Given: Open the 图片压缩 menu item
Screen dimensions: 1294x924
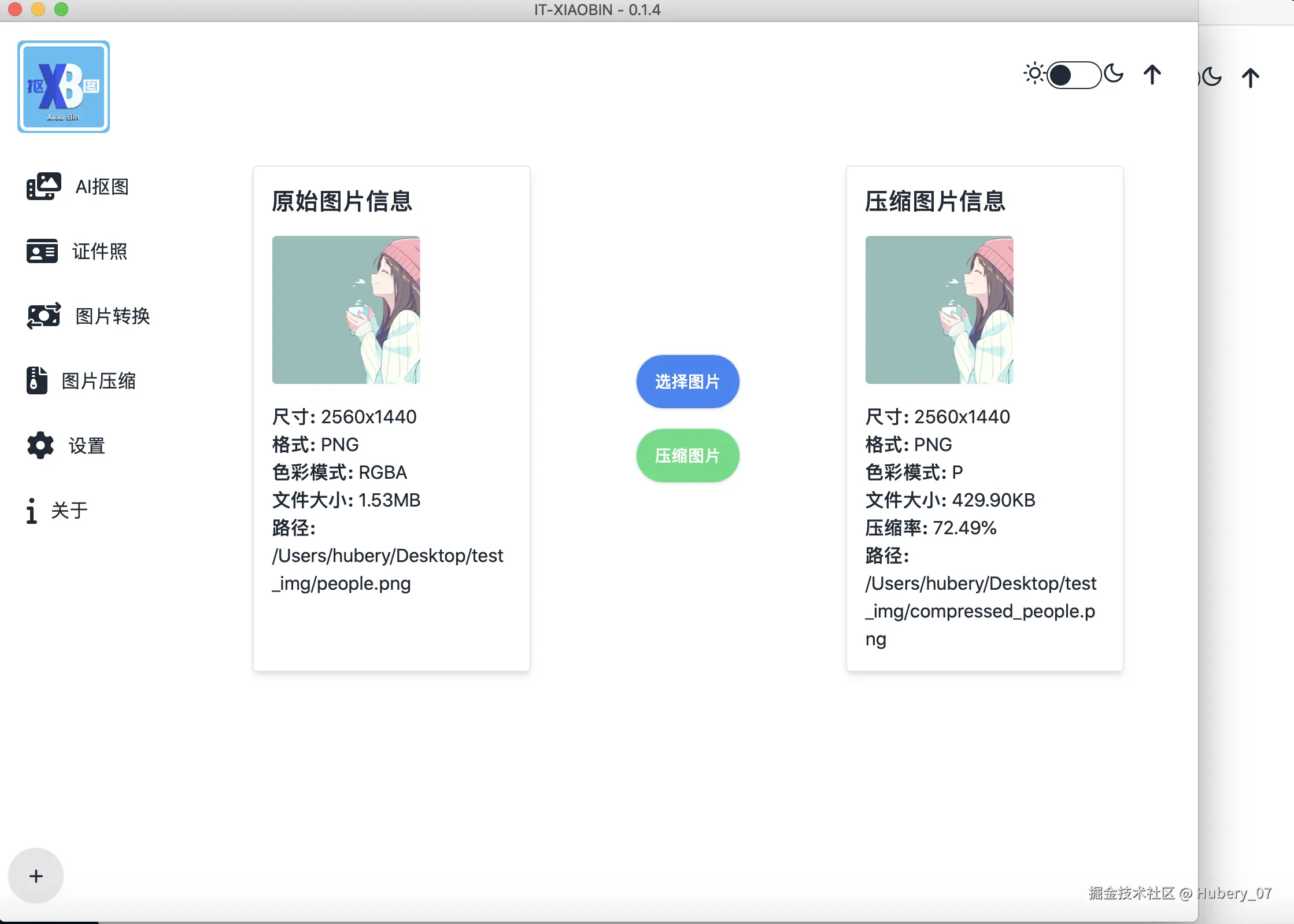Looking at the screenshot, I should point(98,380).
